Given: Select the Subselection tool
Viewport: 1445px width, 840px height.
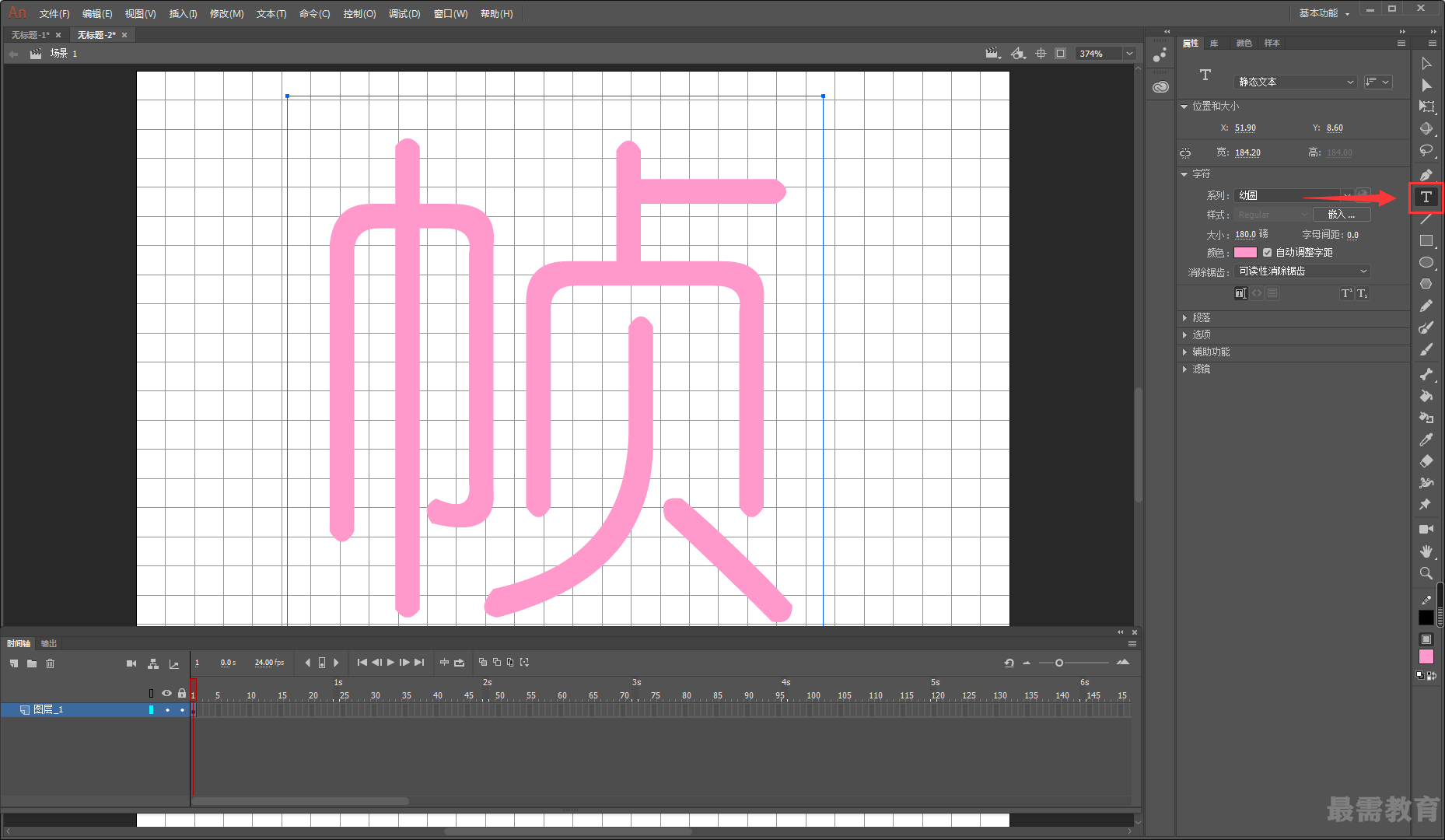Looking at the screenshot, I should [x=1426, y=86].
